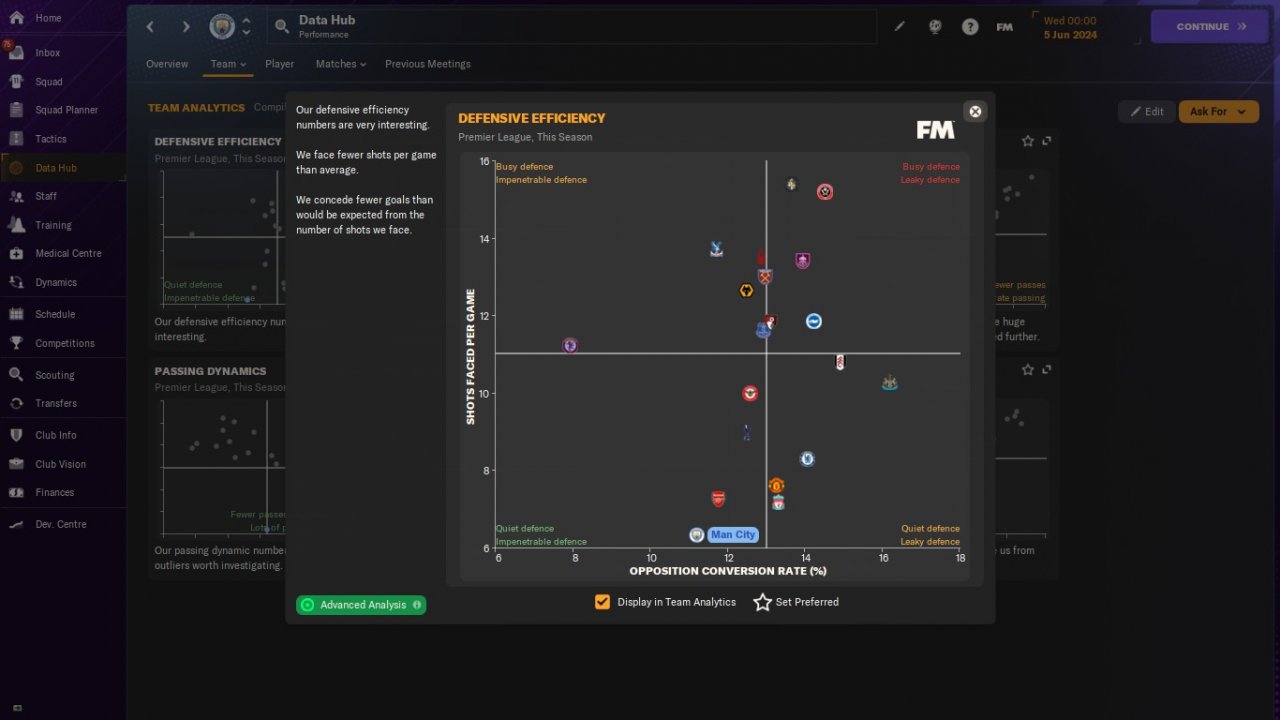The image size is (1280, 720).
Task: Switch to the Overview tab
Action: [167, 64]
